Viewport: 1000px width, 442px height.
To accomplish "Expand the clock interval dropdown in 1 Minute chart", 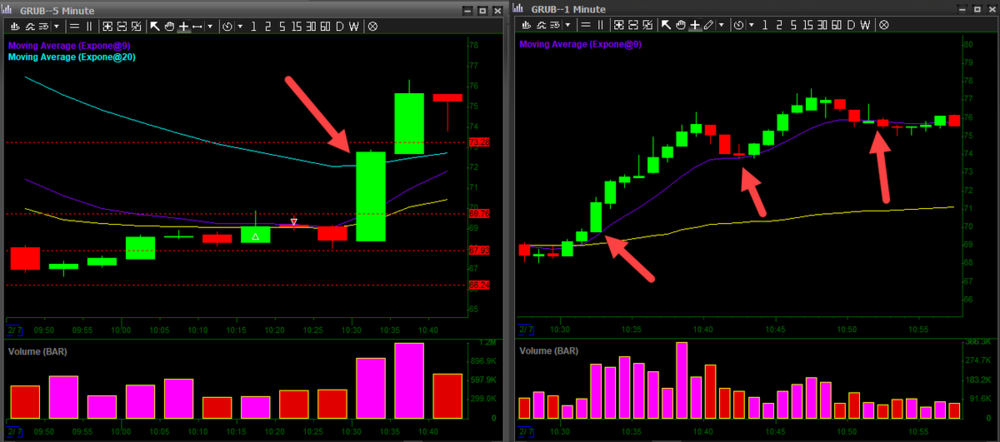I will click(751, 25).
